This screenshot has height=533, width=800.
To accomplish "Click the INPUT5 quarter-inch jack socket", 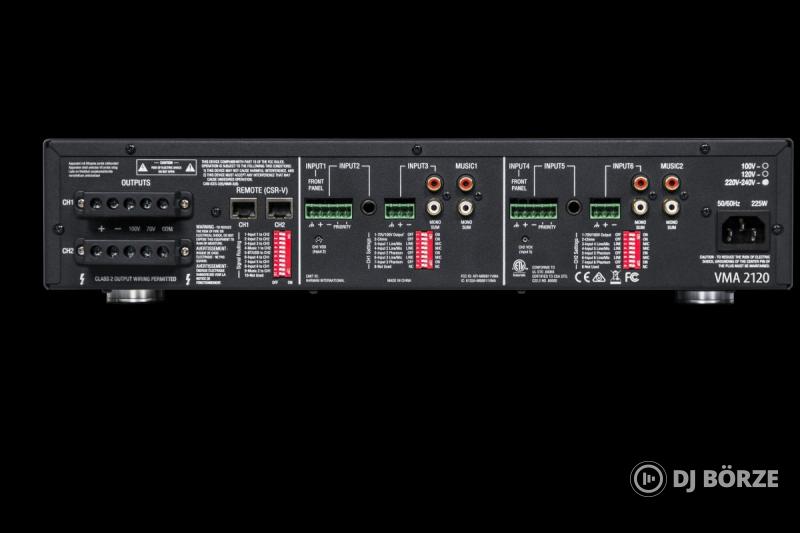I will click(x=573, y=207).
